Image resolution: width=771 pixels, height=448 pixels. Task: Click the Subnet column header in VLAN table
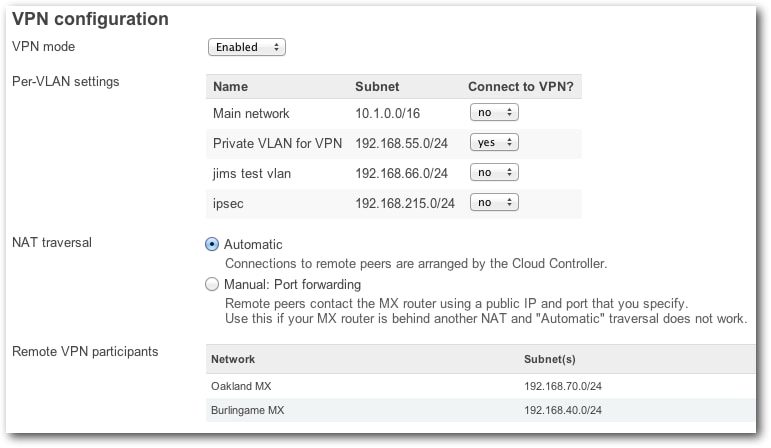point(377,87)
